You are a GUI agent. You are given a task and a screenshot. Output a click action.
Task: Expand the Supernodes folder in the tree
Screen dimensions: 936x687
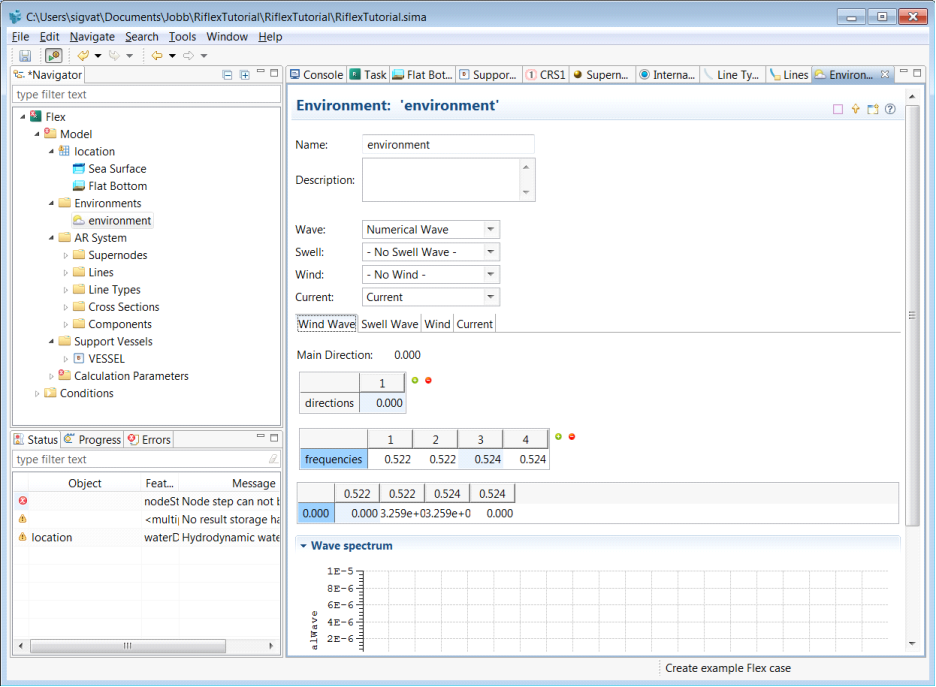pyautogui.click(x=66, y=255)
